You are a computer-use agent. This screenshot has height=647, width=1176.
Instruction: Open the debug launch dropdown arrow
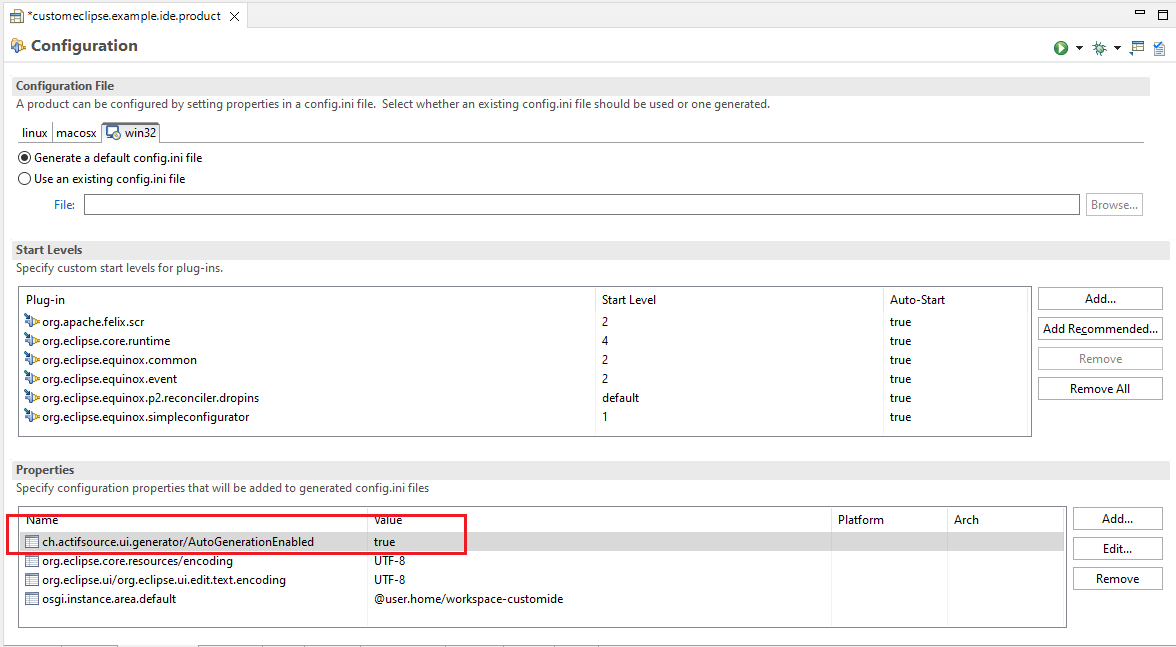[1117, 48]
